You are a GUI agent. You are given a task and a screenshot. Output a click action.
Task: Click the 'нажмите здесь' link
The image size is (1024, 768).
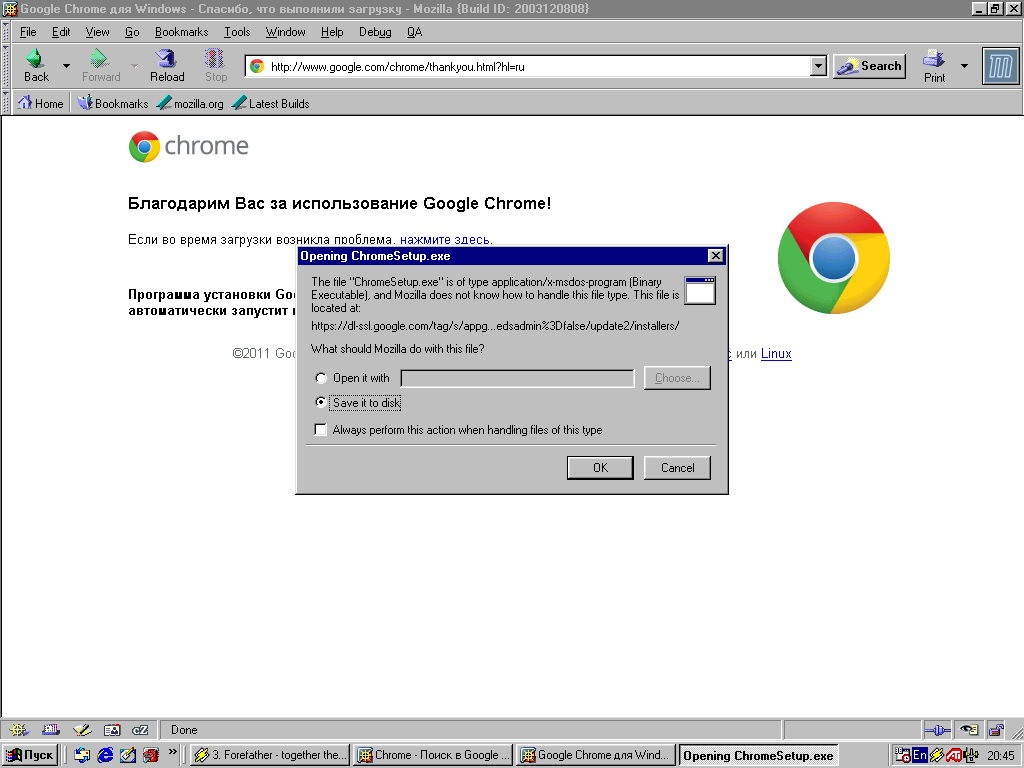pos(445,240)
